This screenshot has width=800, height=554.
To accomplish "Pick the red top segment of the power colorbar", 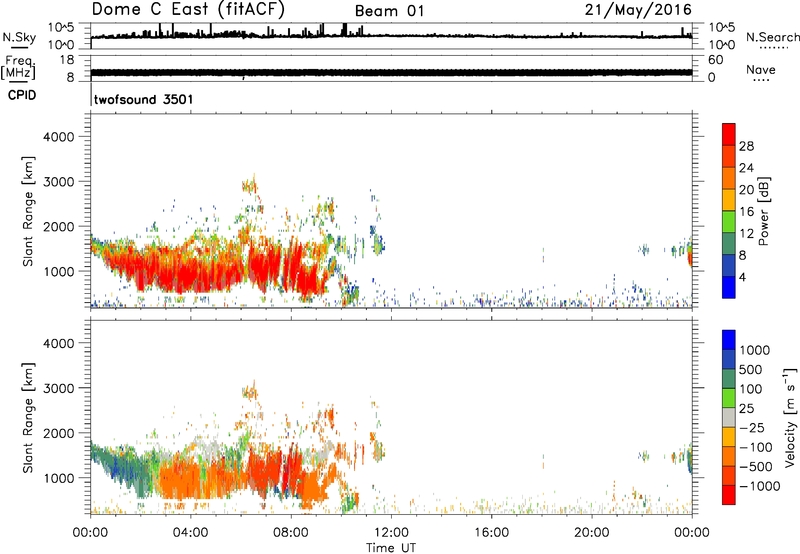I will [x=729, y=135].
